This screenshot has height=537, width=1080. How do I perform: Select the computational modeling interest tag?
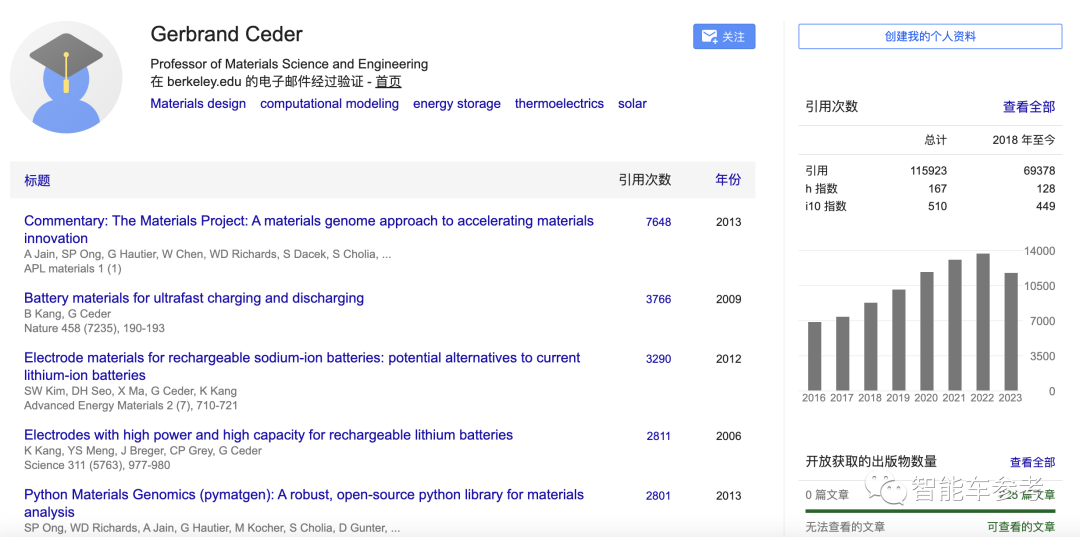tap(329, 104)
